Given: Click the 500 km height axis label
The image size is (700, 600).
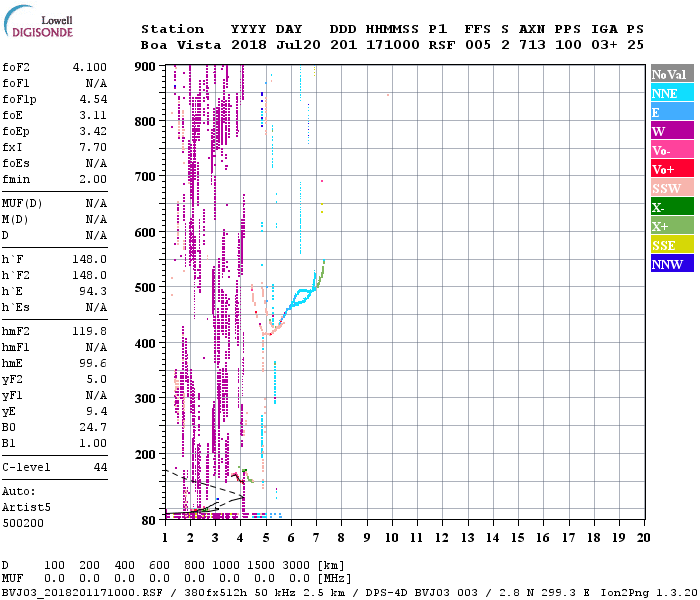Looking at the screenshot, I should point(145,288).
